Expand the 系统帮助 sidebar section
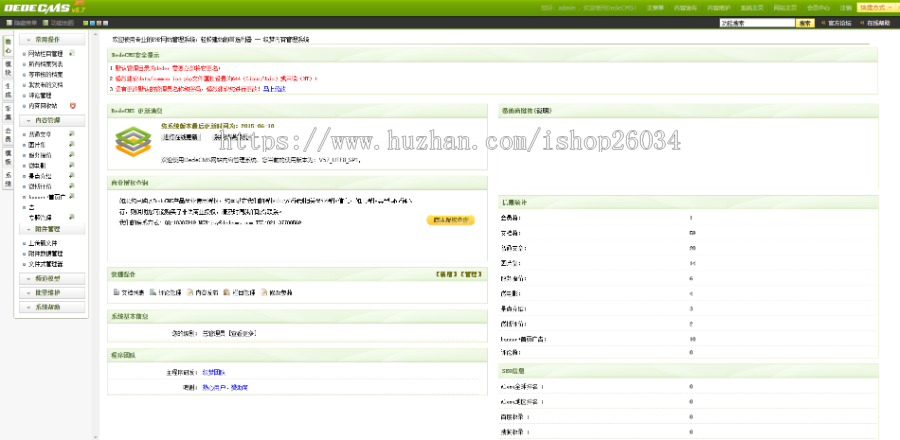 [x=52, y=307]
